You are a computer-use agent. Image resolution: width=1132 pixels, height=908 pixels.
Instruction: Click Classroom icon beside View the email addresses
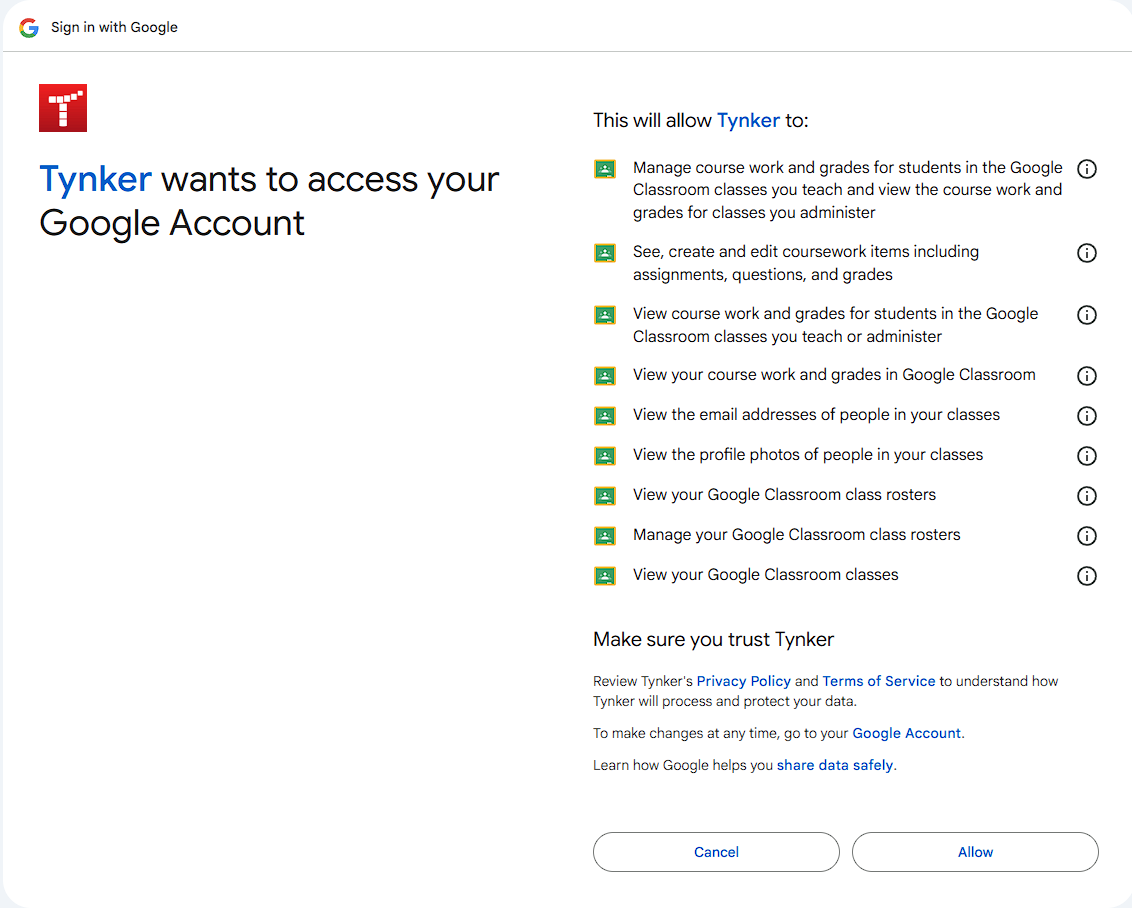(605, 416)
